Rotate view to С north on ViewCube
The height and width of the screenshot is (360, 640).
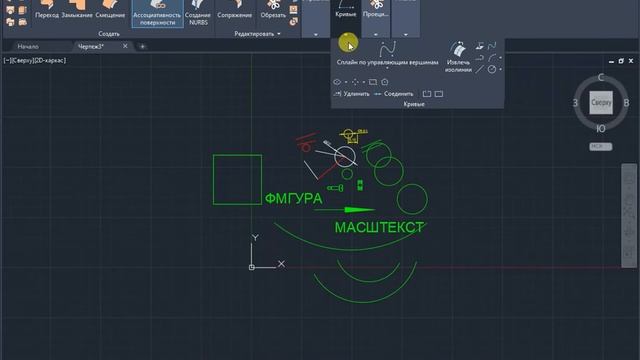601,78
